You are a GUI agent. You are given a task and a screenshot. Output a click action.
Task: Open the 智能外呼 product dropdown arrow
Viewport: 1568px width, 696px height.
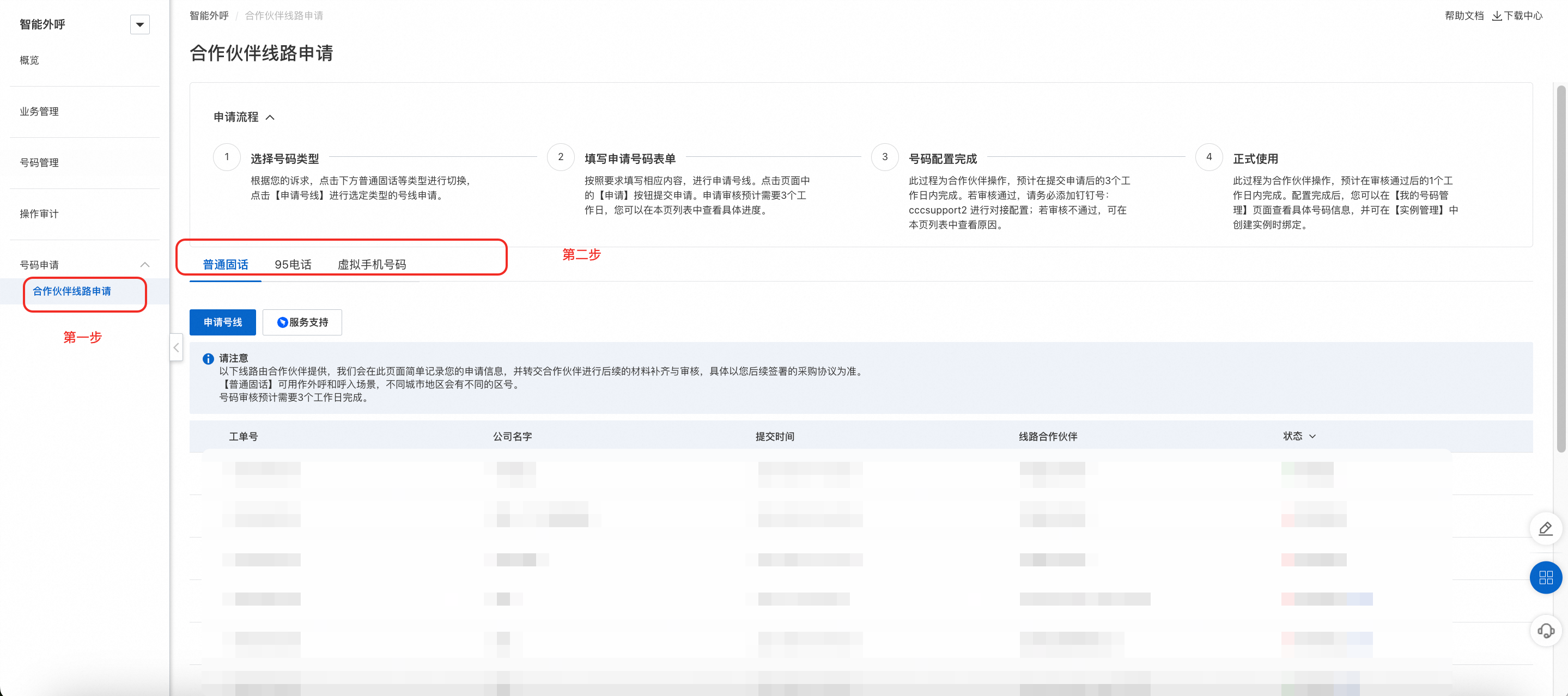pos(139,25)
